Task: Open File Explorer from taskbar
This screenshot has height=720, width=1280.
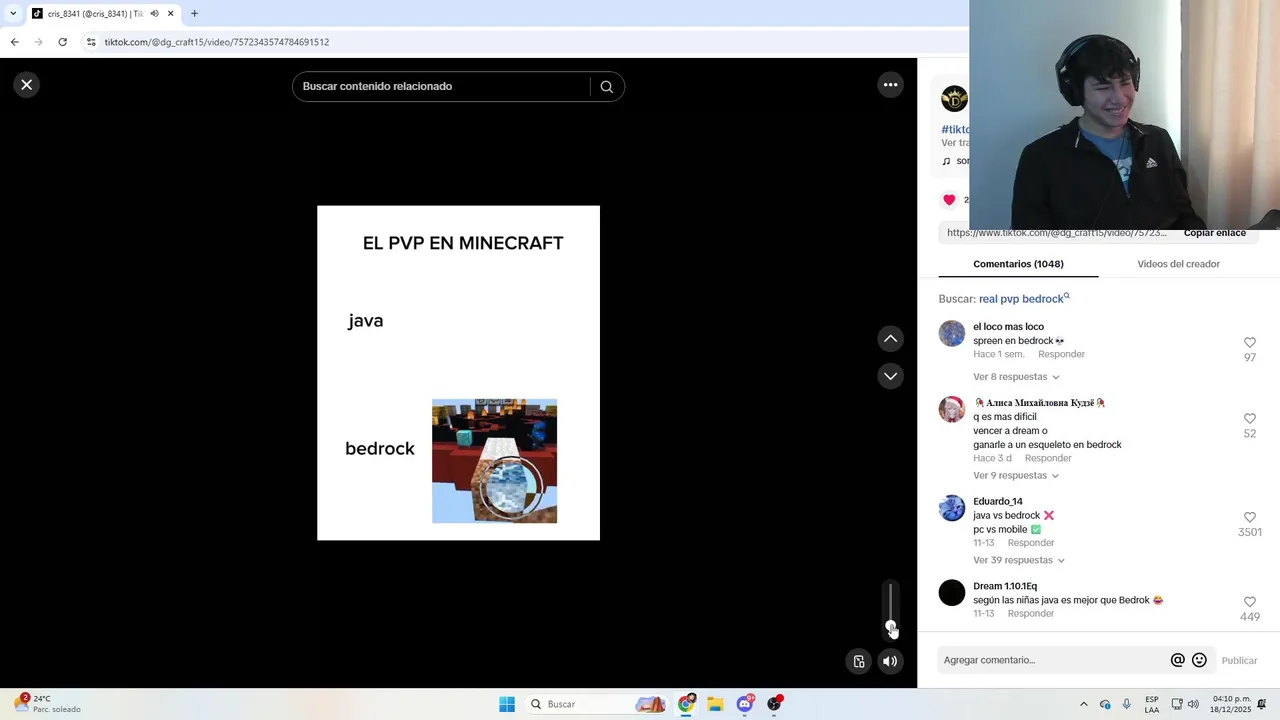Action: pos(715,704)
